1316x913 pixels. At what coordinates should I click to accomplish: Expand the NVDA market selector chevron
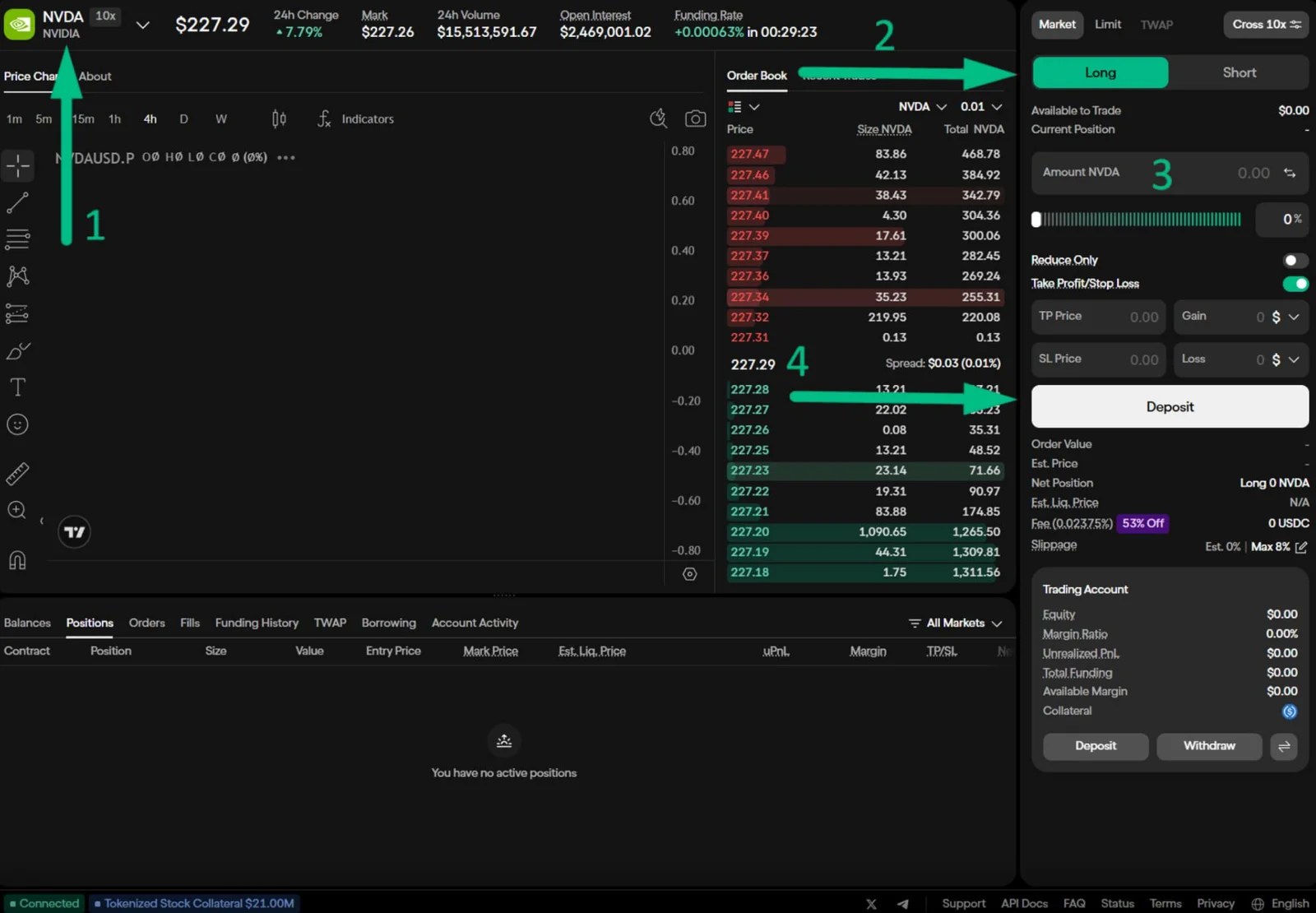coord(142,25)
